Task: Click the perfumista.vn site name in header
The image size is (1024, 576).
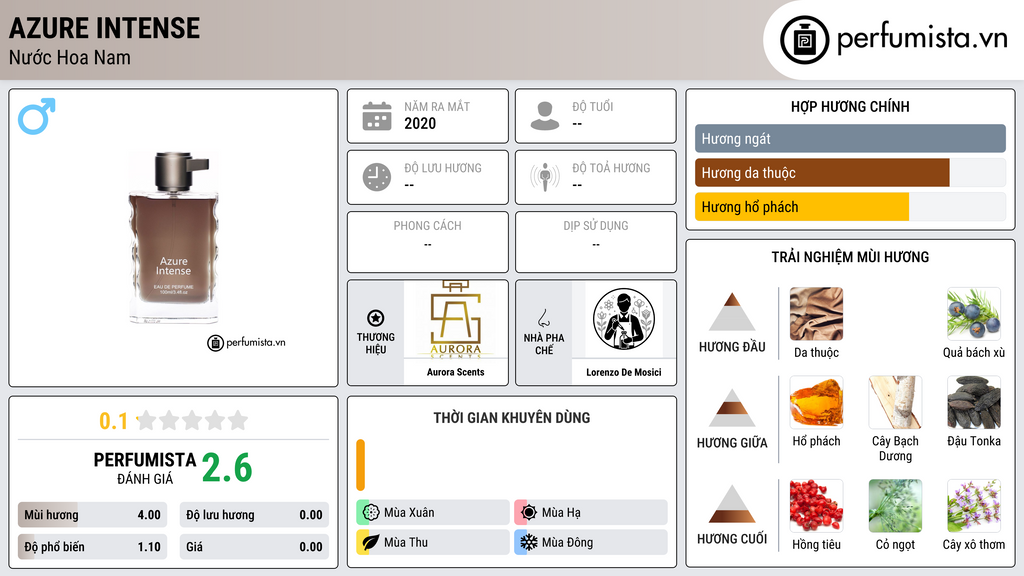Action: pos(922,39)
